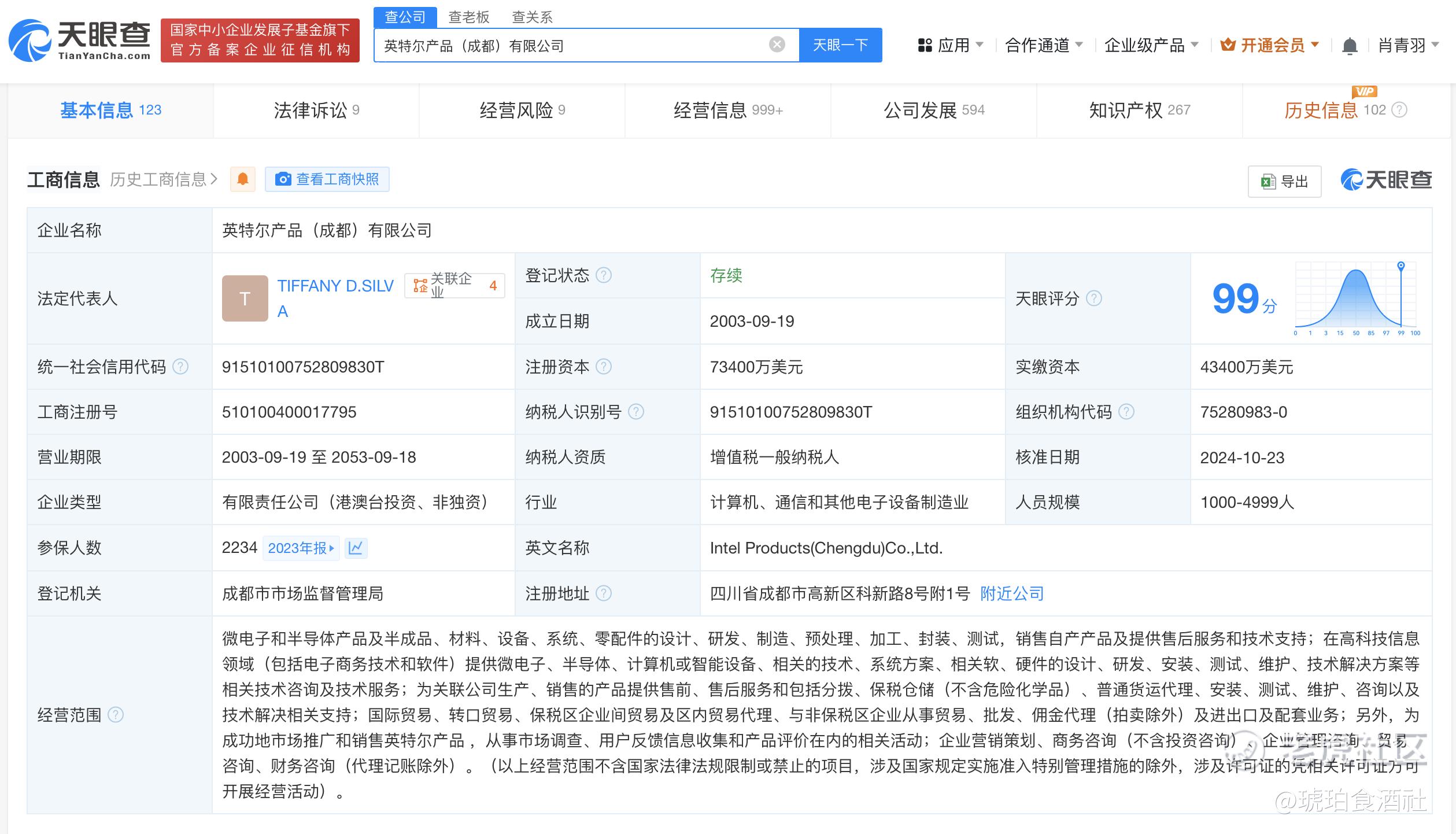Open notifications via the bell icon
The width and height of the screenshot is (1456, 834).
pyautogui.click(x=1350, y=45)
